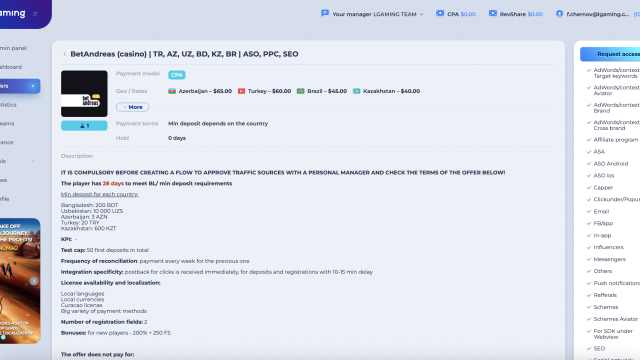Click the Azerbaijan – $65.00 rate
This screenshot has height=360, width=640.
tap(205, 91)
